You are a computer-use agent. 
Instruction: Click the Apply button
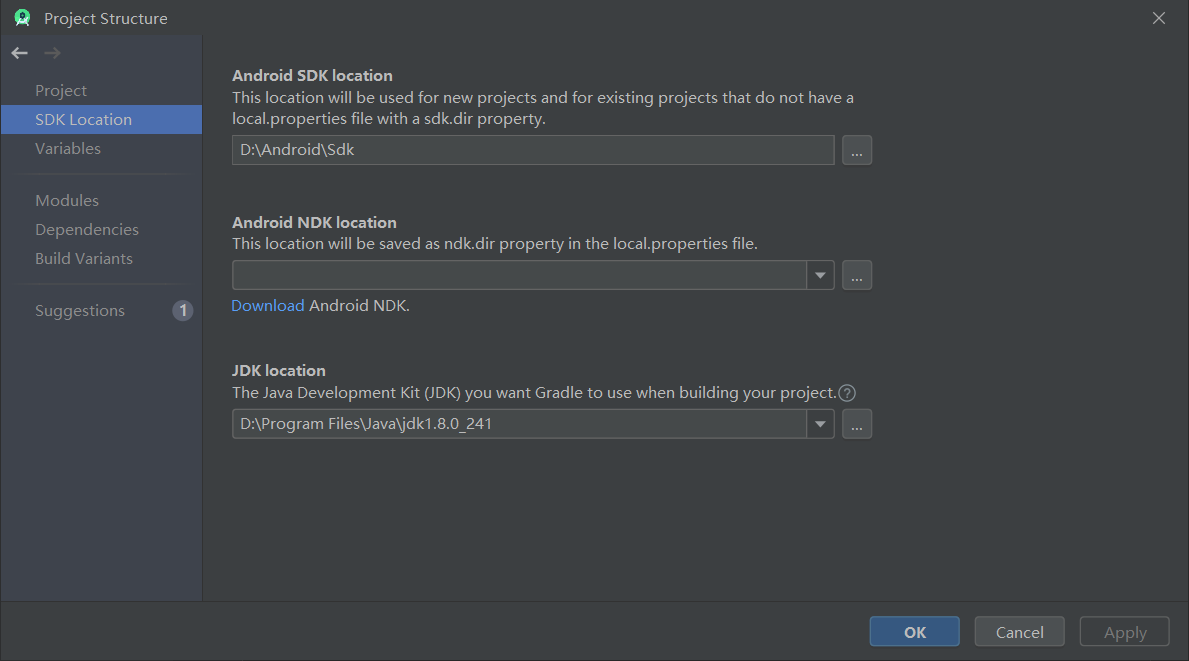(1125, 632)
